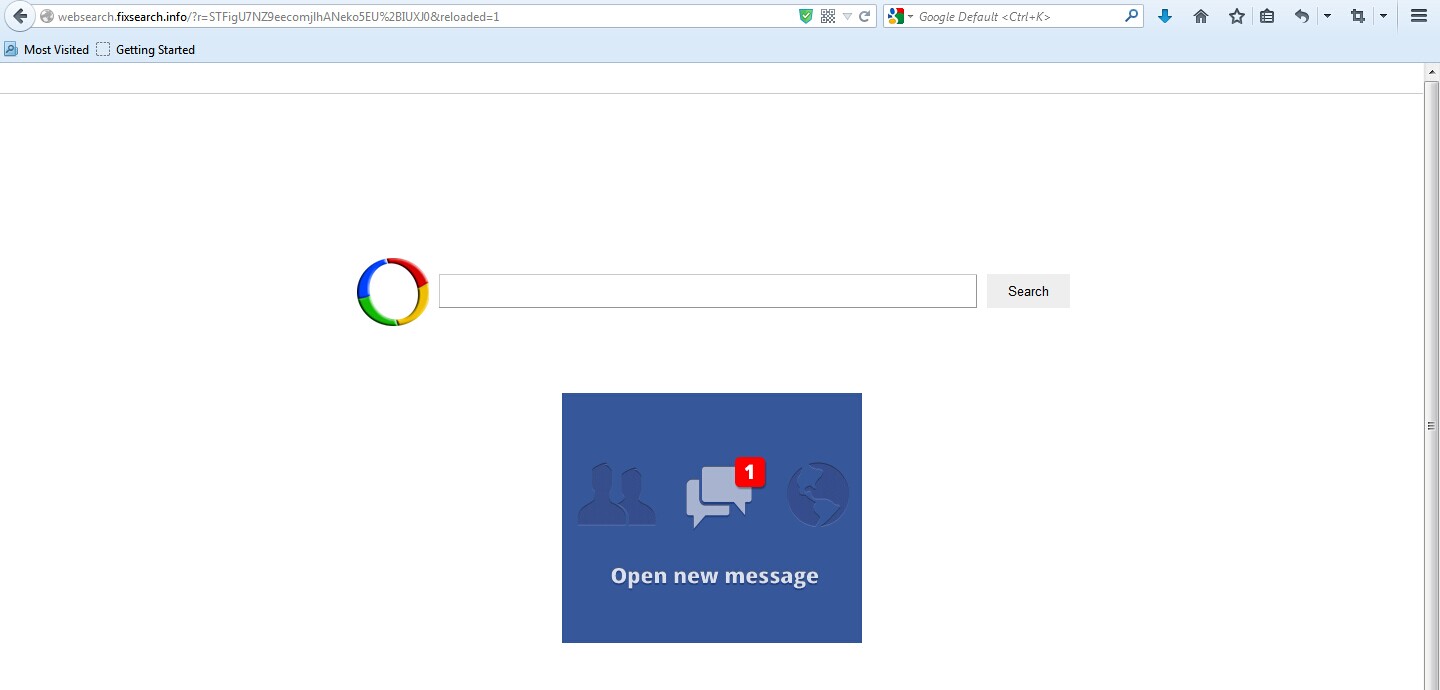1440x690 pixels.
Task: Click the Search button
Action: click(x=1028, y=291)
